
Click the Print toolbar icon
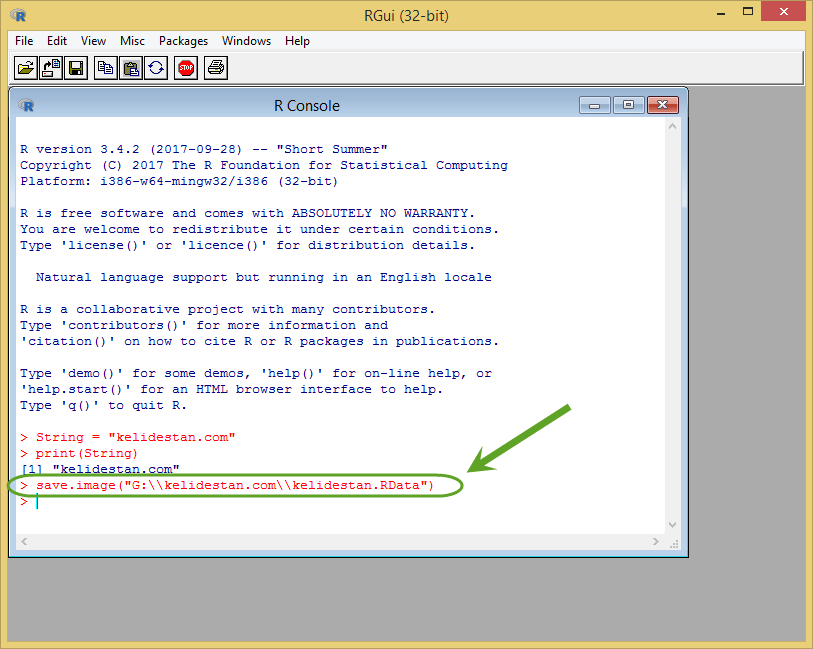[x=216, y=68]
